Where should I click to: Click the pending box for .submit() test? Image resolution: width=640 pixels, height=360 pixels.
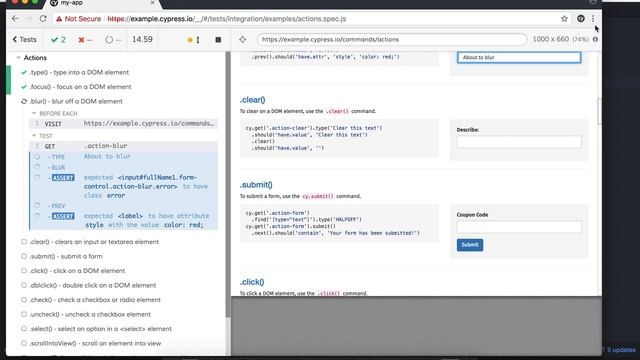click(24, 256)
